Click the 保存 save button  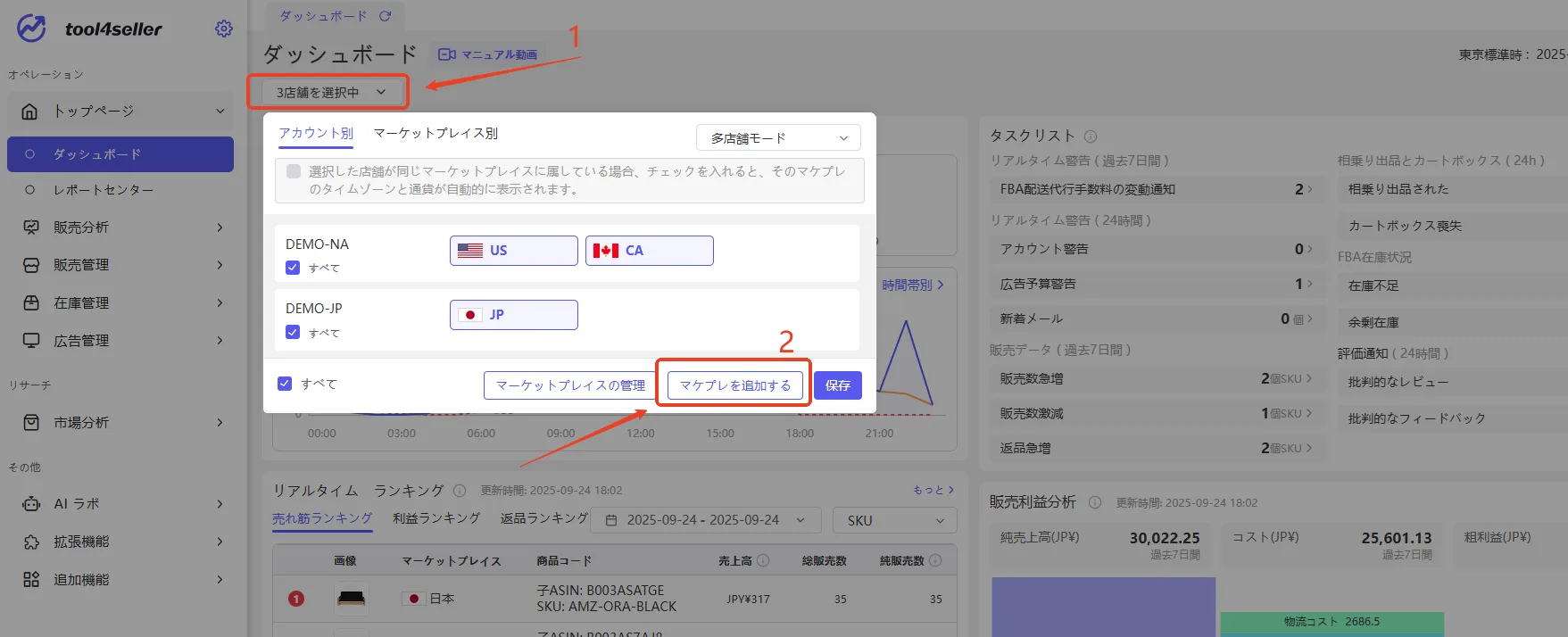838,385
